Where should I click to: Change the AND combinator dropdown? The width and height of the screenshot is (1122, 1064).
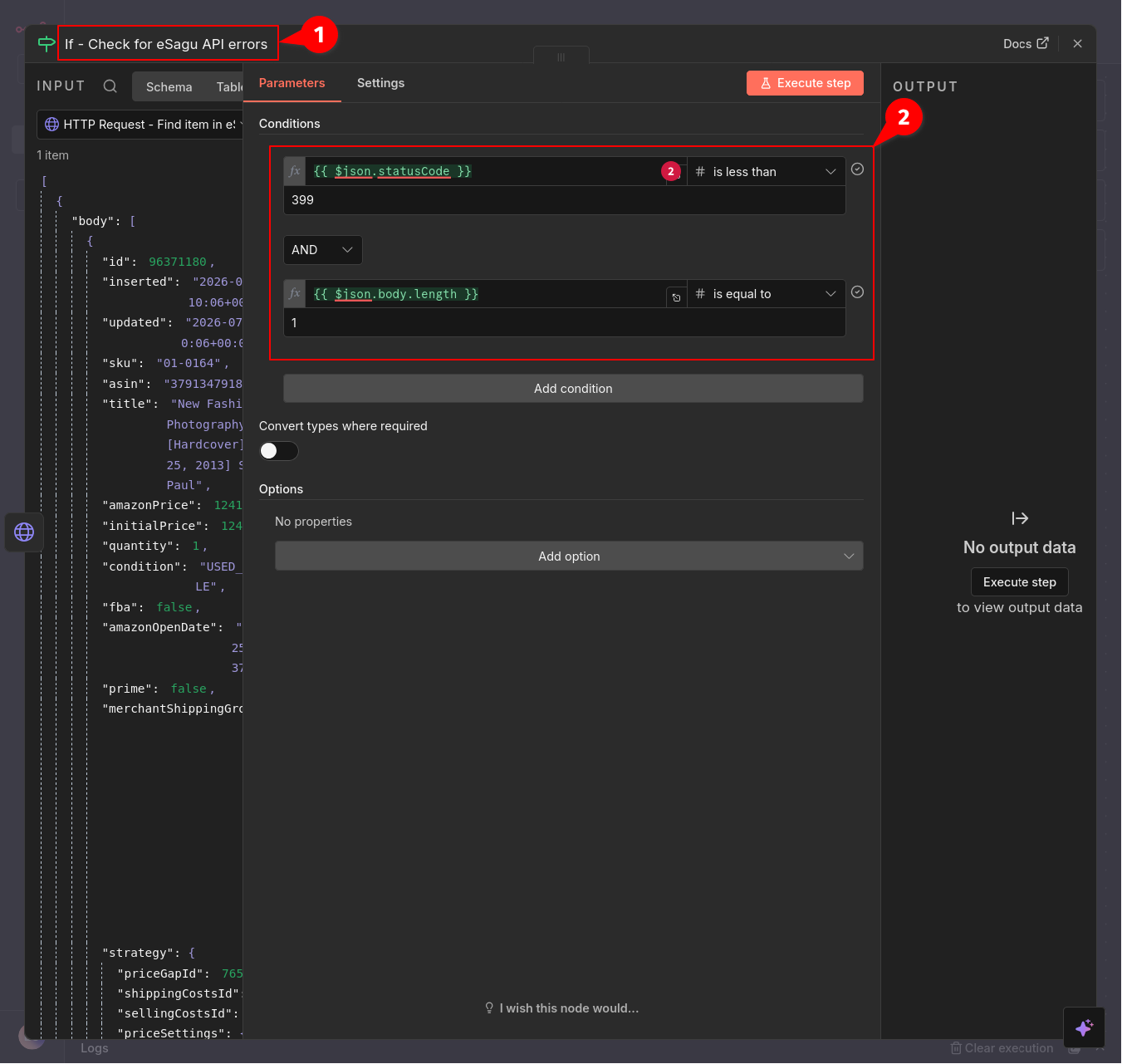click(x=323, y=250)
